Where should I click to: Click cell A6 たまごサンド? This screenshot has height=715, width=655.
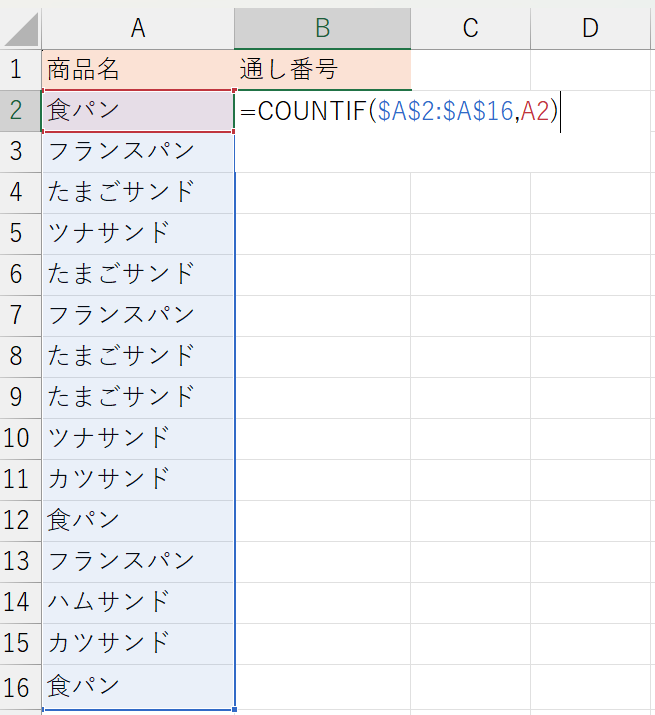tap(138, 275)
